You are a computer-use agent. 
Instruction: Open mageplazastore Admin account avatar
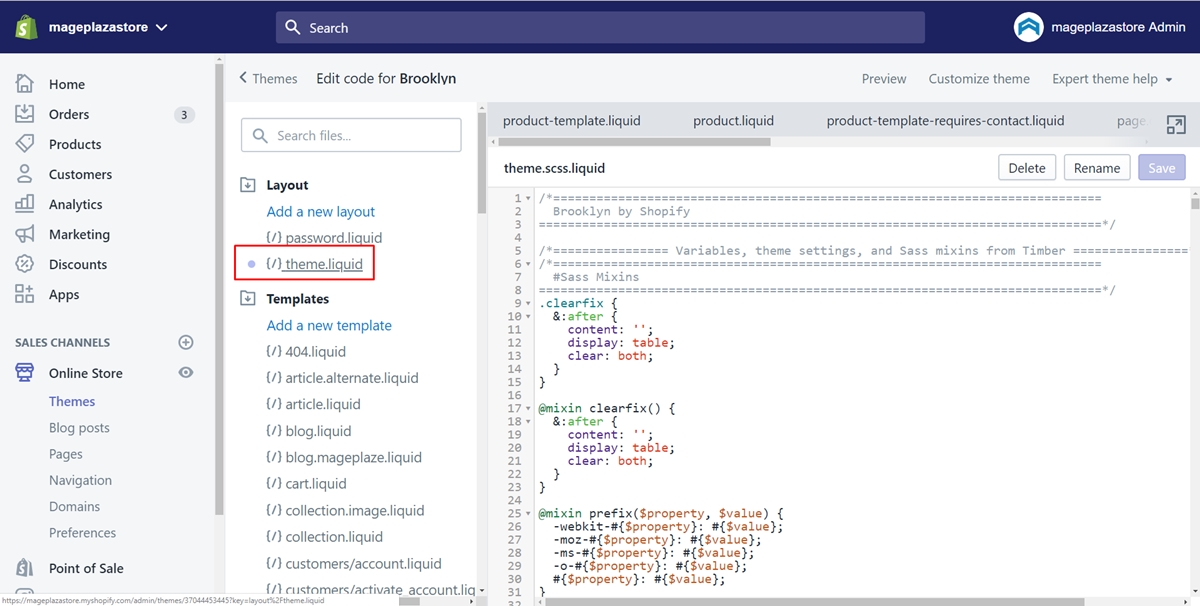[1028, 28]
